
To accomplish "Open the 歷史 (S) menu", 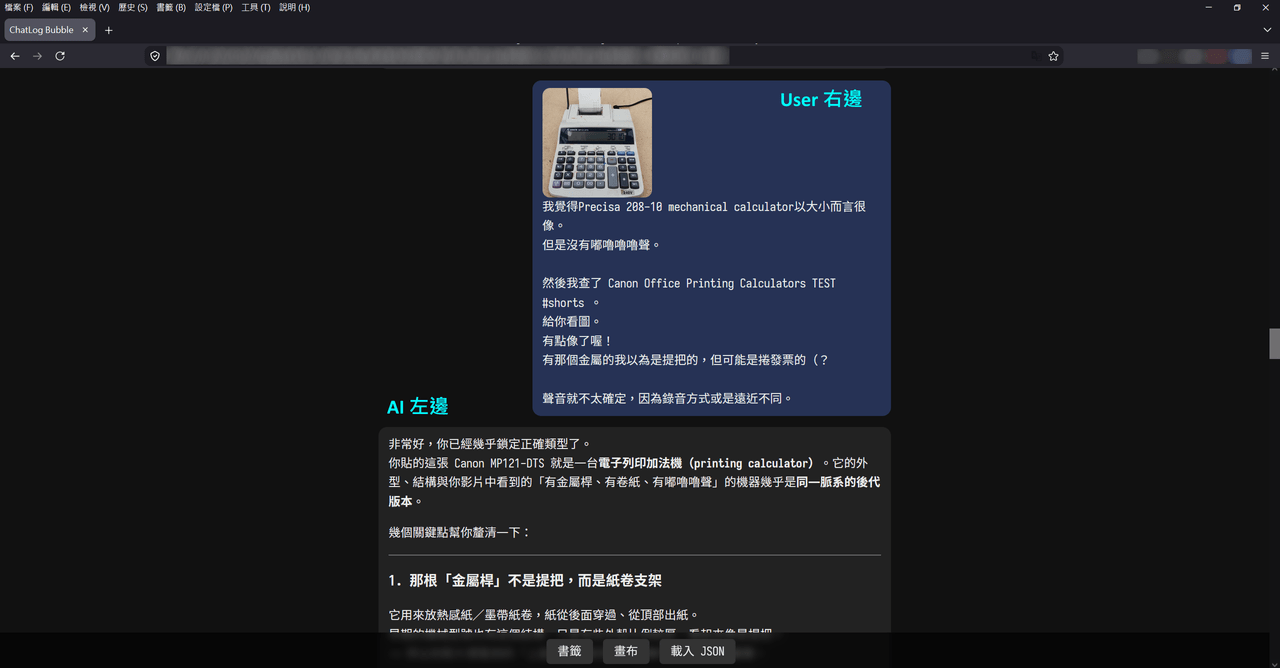I will (133, 7).
